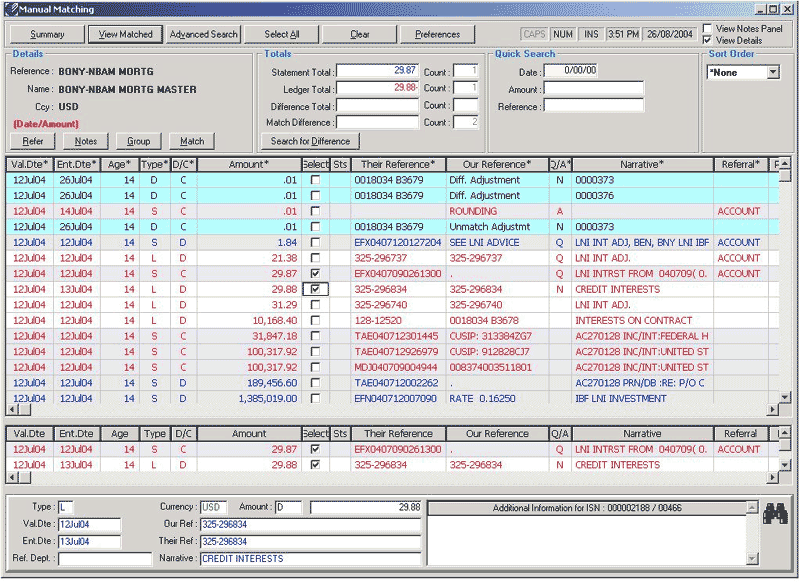Click Search for Difference button
This screenshot has width=800, height=583.
coord(310,142)
